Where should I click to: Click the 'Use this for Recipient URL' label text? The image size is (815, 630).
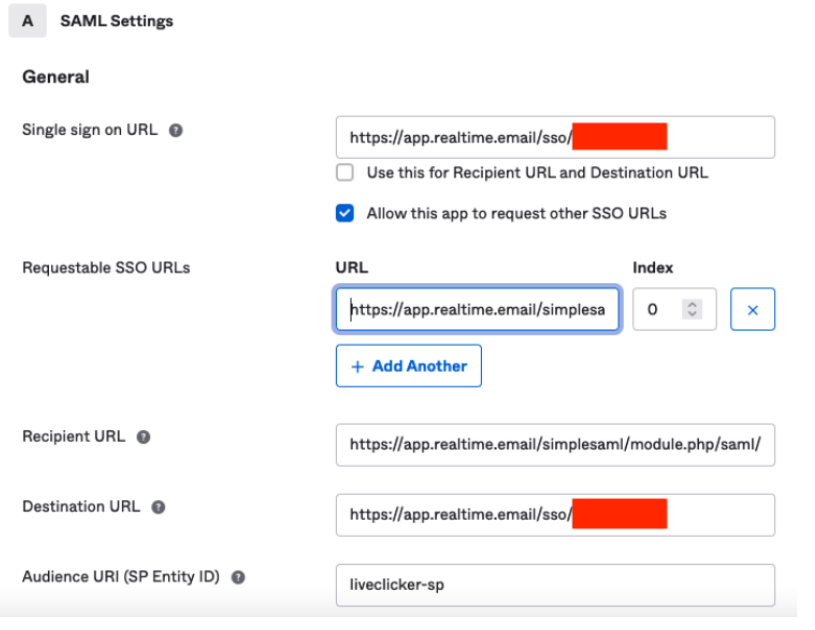537,173
